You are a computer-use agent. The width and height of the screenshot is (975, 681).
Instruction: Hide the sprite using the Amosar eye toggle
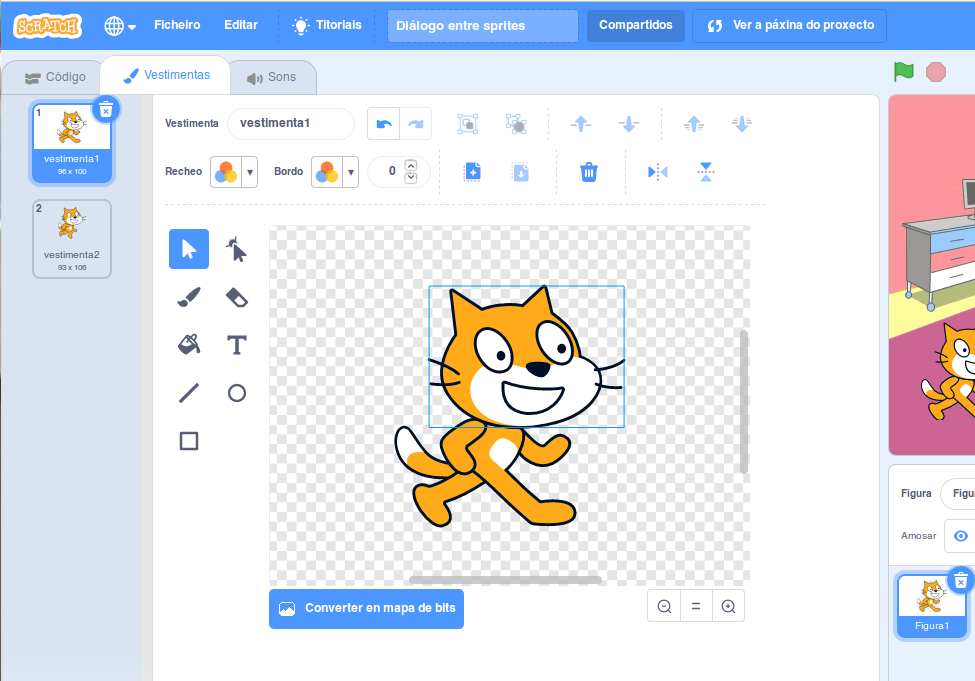[960, 535]
